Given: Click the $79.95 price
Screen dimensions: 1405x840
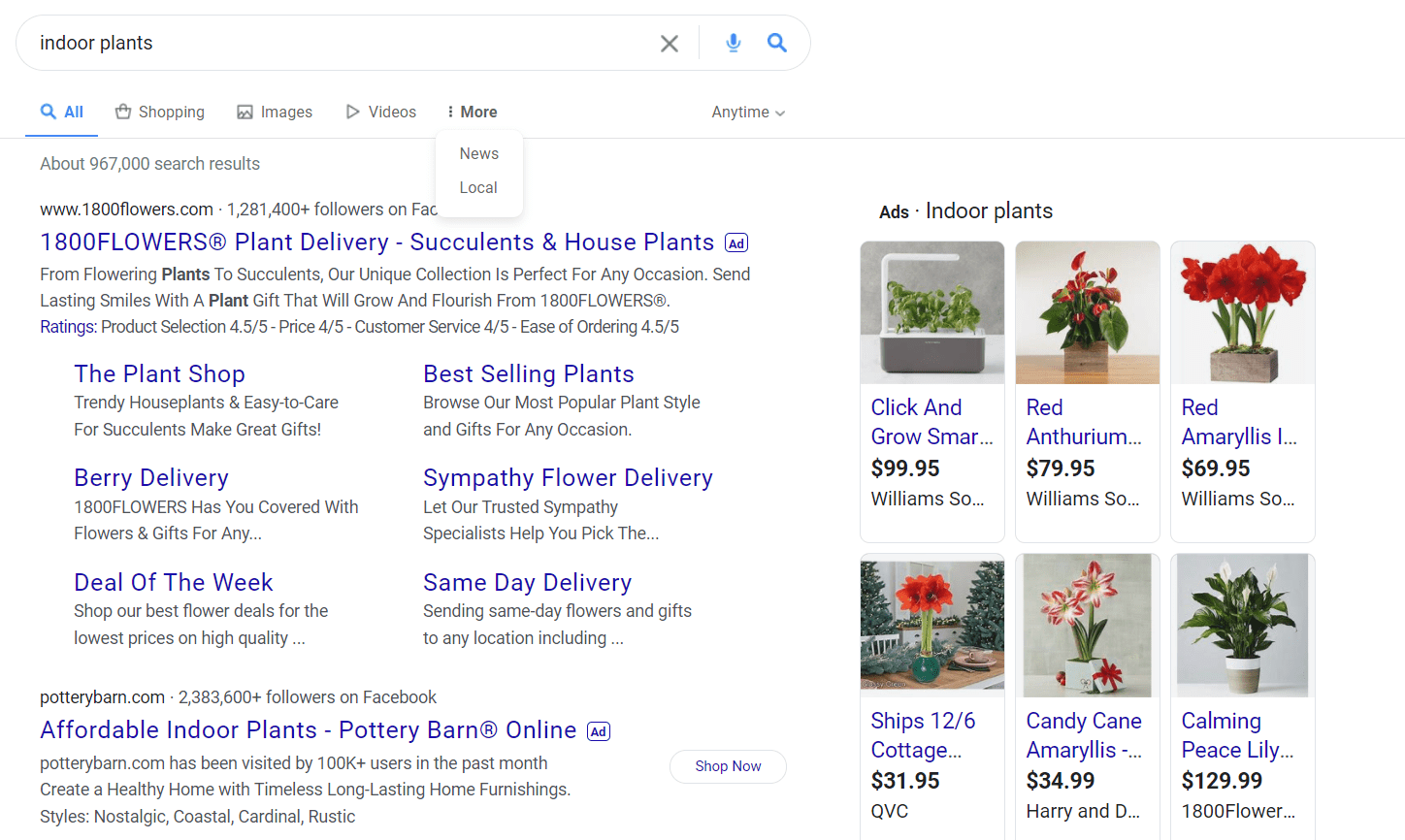Looking at the screenshot, I should [1061, 468].
